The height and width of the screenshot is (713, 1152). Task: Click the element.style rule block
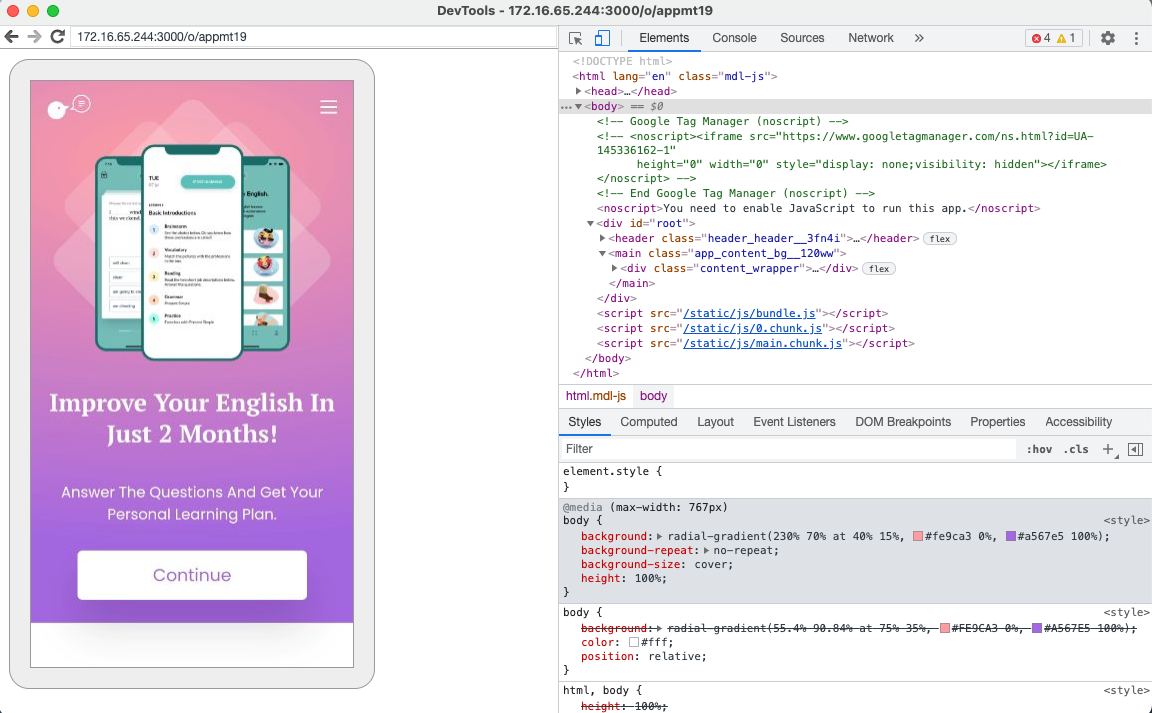tap(855, 479)
